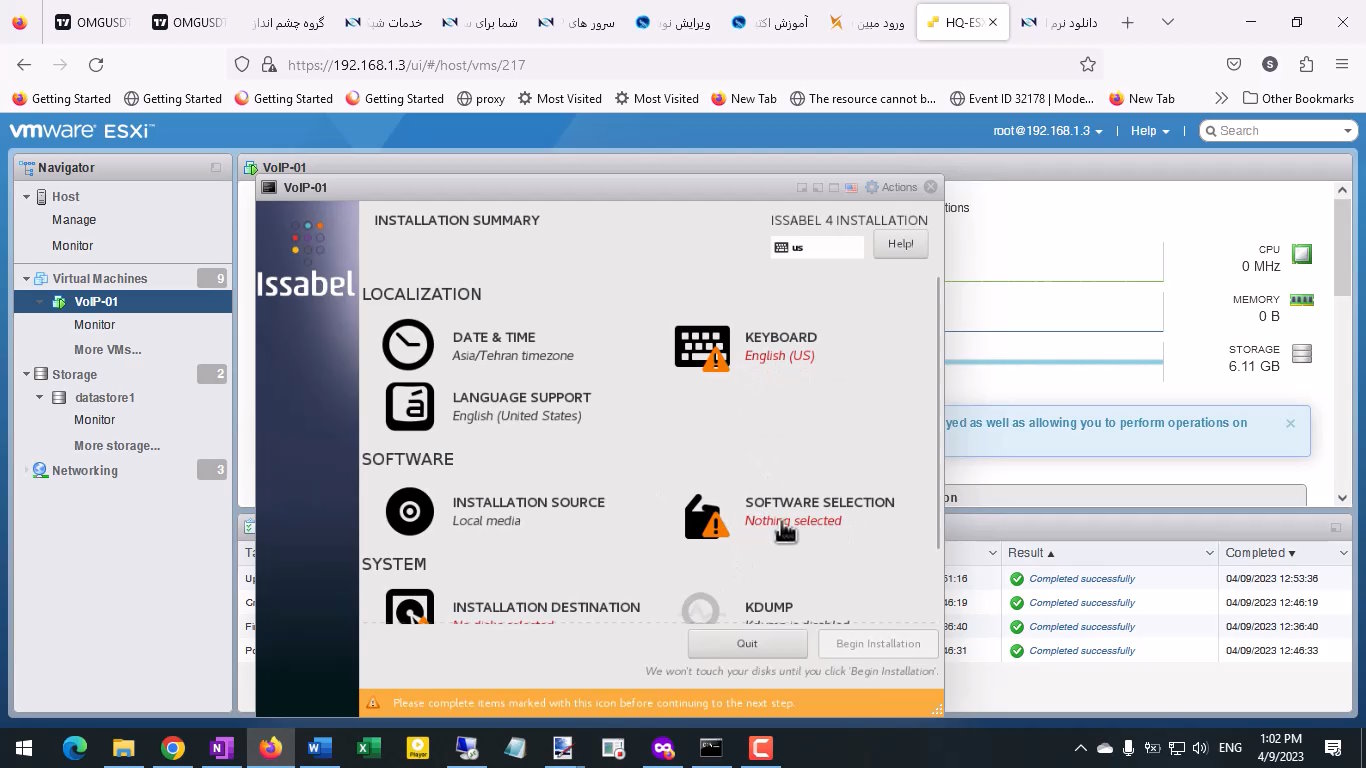
Task: Select Monitor under Host
Action: 72,246
